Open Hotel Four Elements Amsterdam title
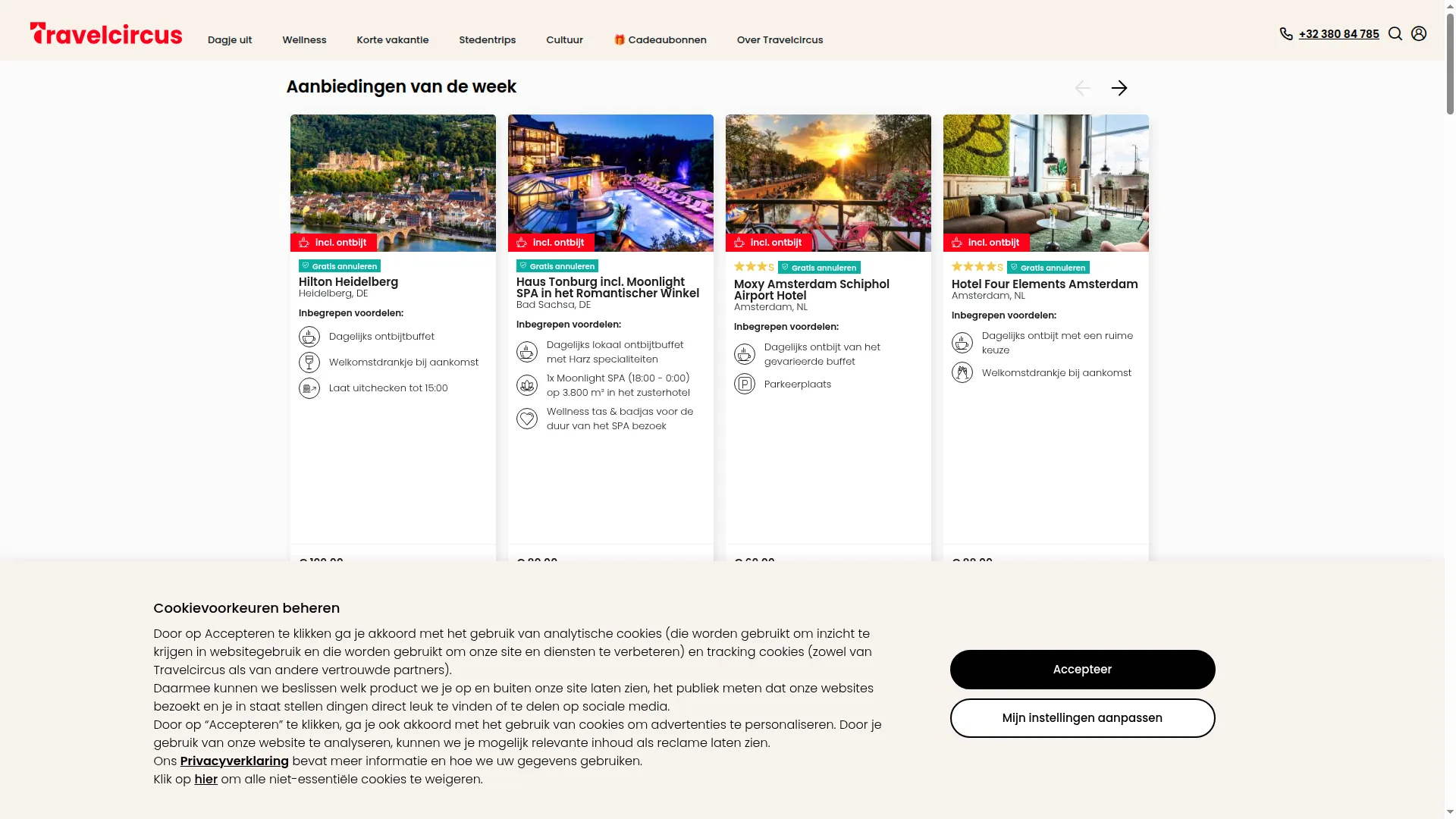Screen dimensions: 1456x819 [1044, 284]
